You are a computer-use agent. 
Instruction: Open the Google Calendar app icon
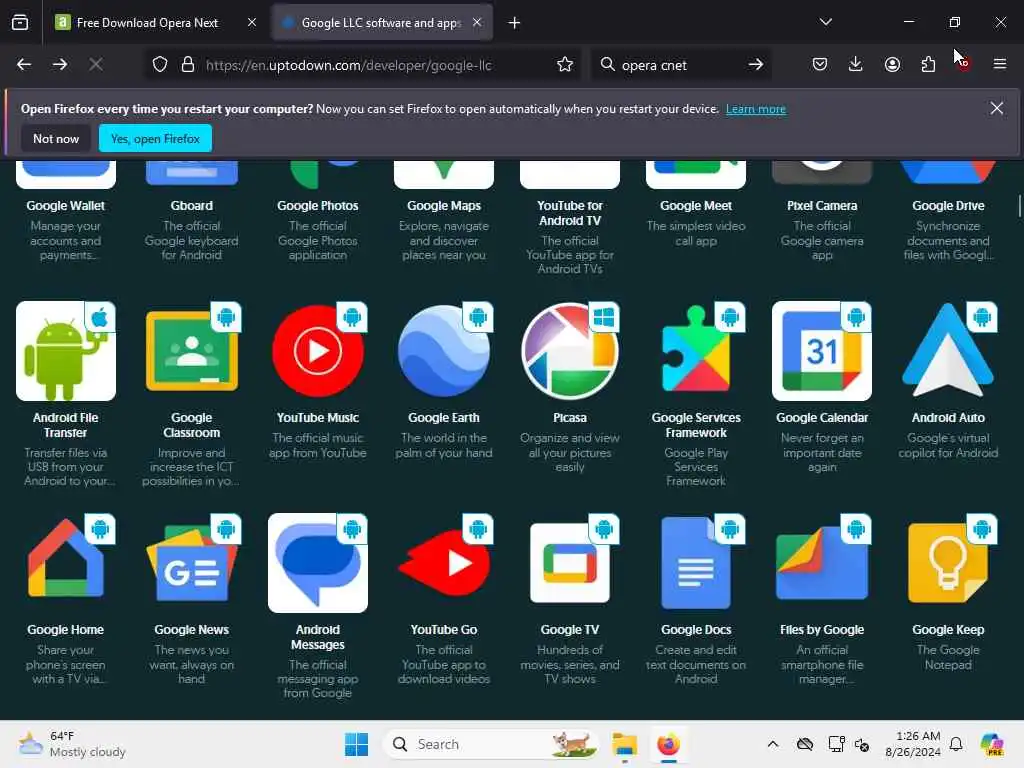click(x=822, y=351)
